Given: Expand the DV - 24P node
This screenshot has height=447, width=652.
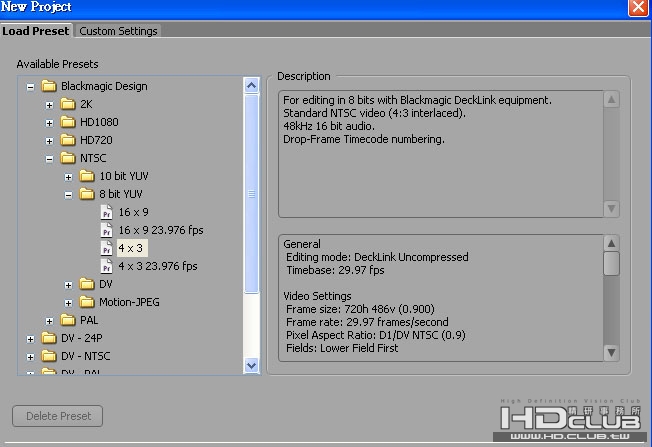Looking at the screenshot, I should tap(30, 339).
